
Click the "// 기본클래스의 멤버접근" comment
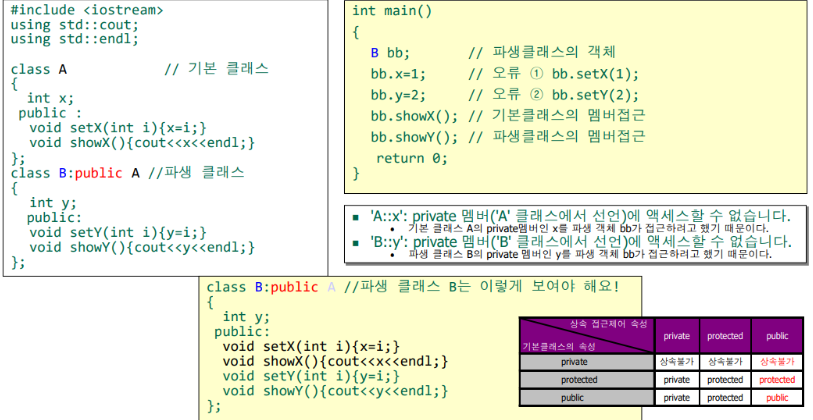point(557,116)
